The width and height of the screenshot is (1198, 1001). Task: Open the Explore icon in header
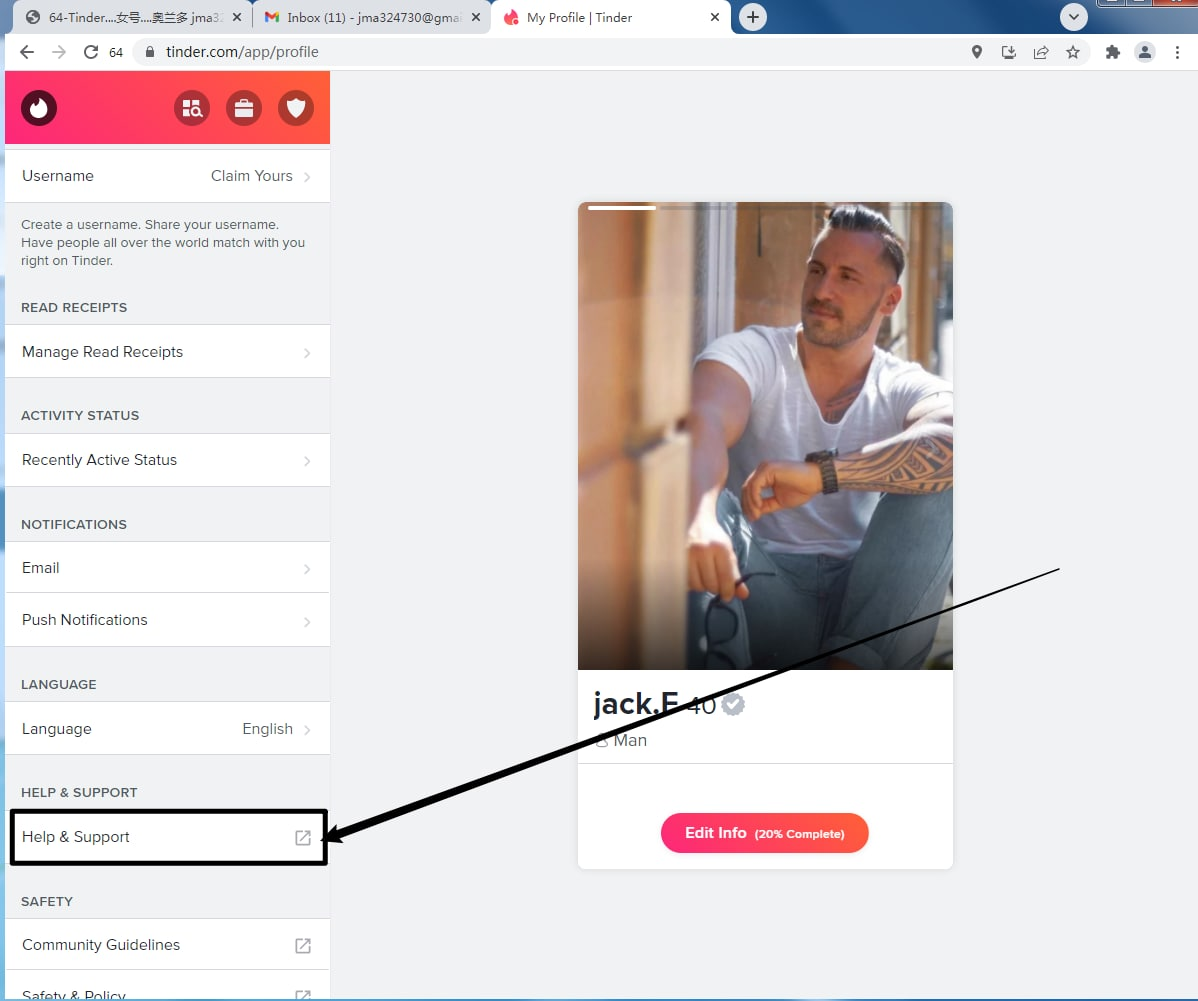tap(191, 108)
